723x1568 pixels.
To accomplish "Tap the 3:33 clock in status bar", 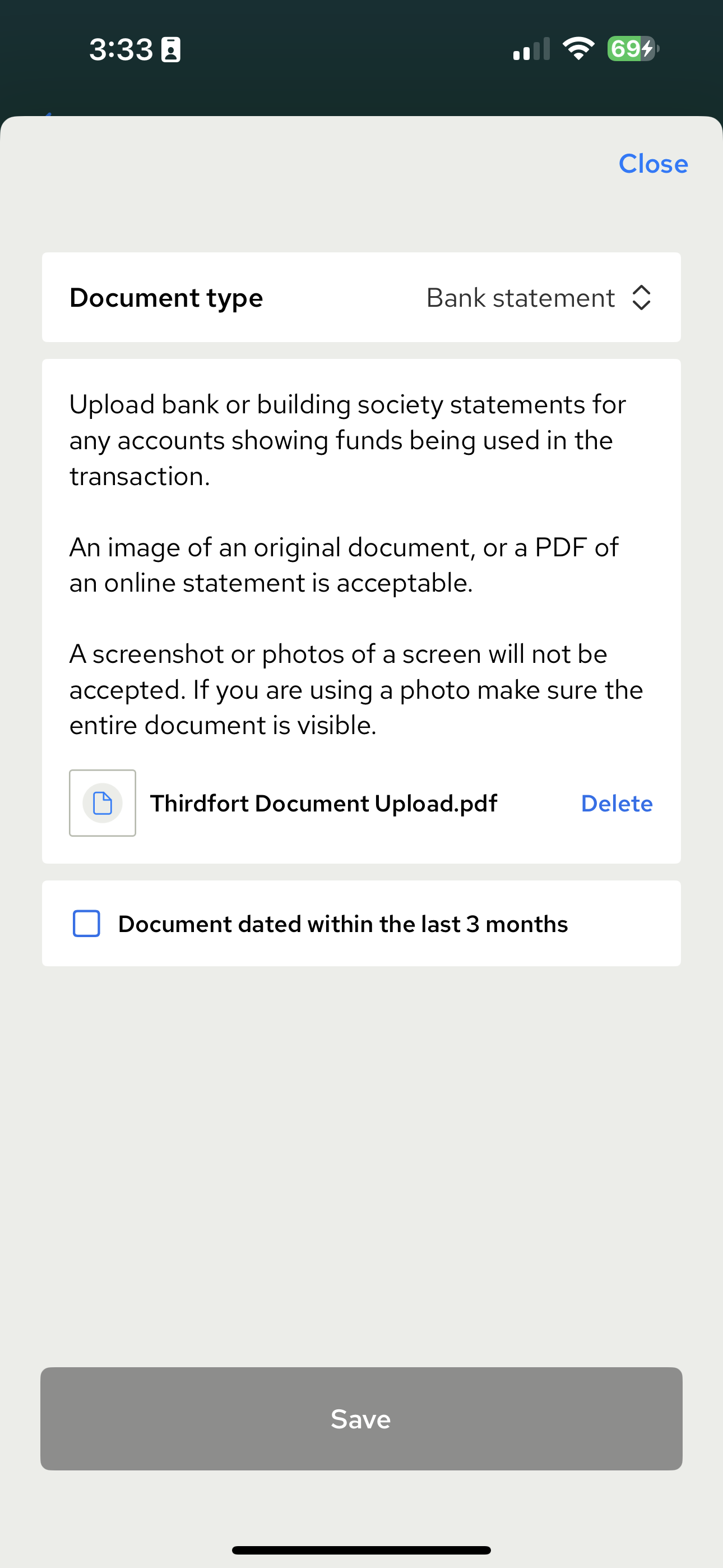I will pyautogui.click(x=121, y=49).
